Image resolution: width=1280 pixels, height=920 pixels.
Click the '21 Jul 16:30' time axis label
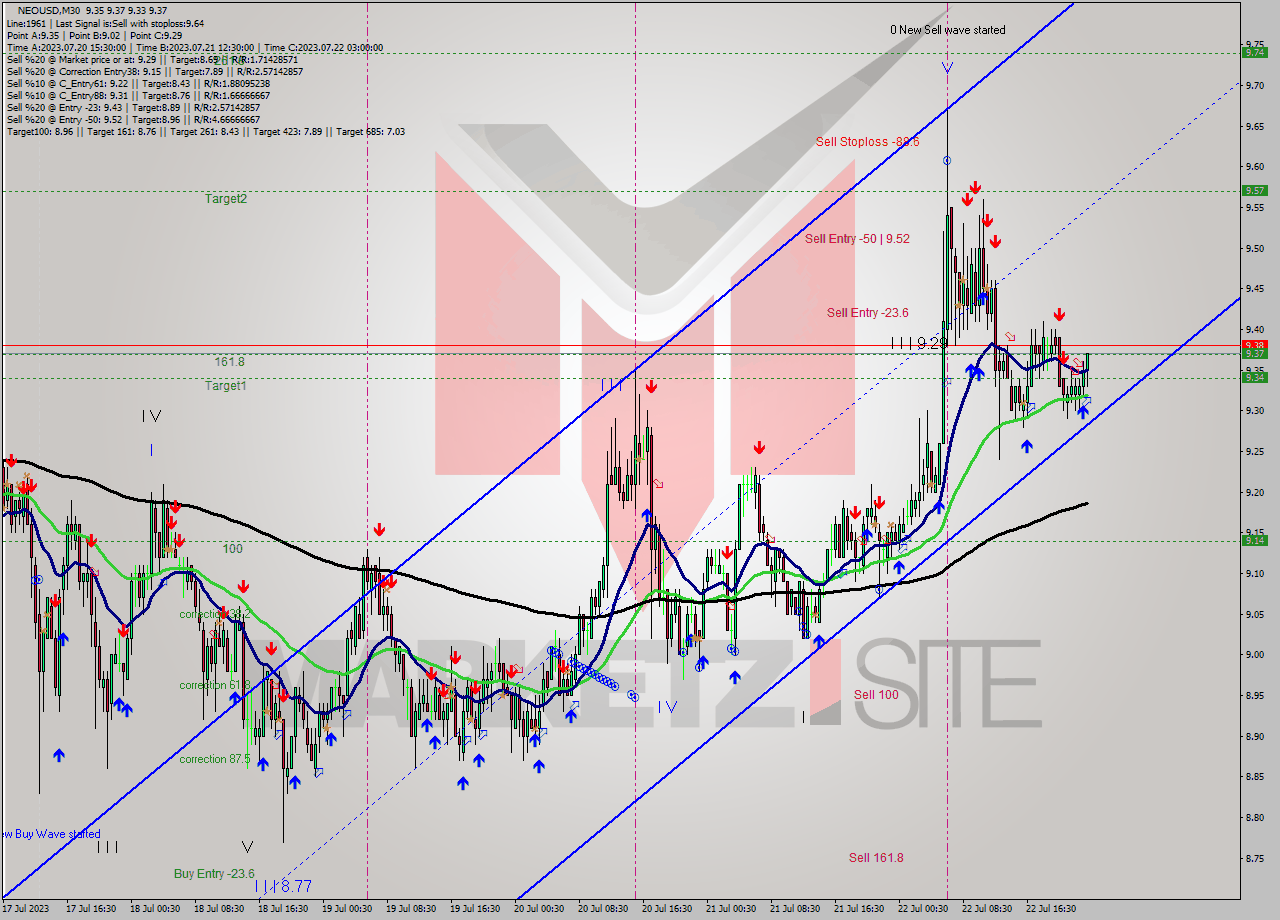[859, 909]
